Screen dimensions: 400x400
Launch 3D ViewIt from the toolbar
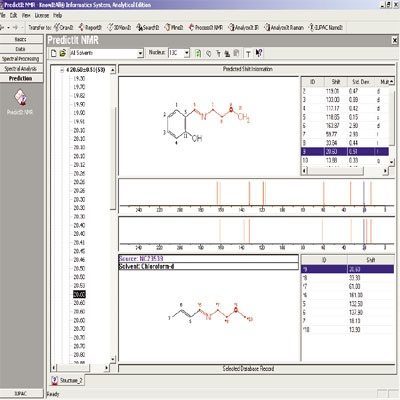(119, 27)
